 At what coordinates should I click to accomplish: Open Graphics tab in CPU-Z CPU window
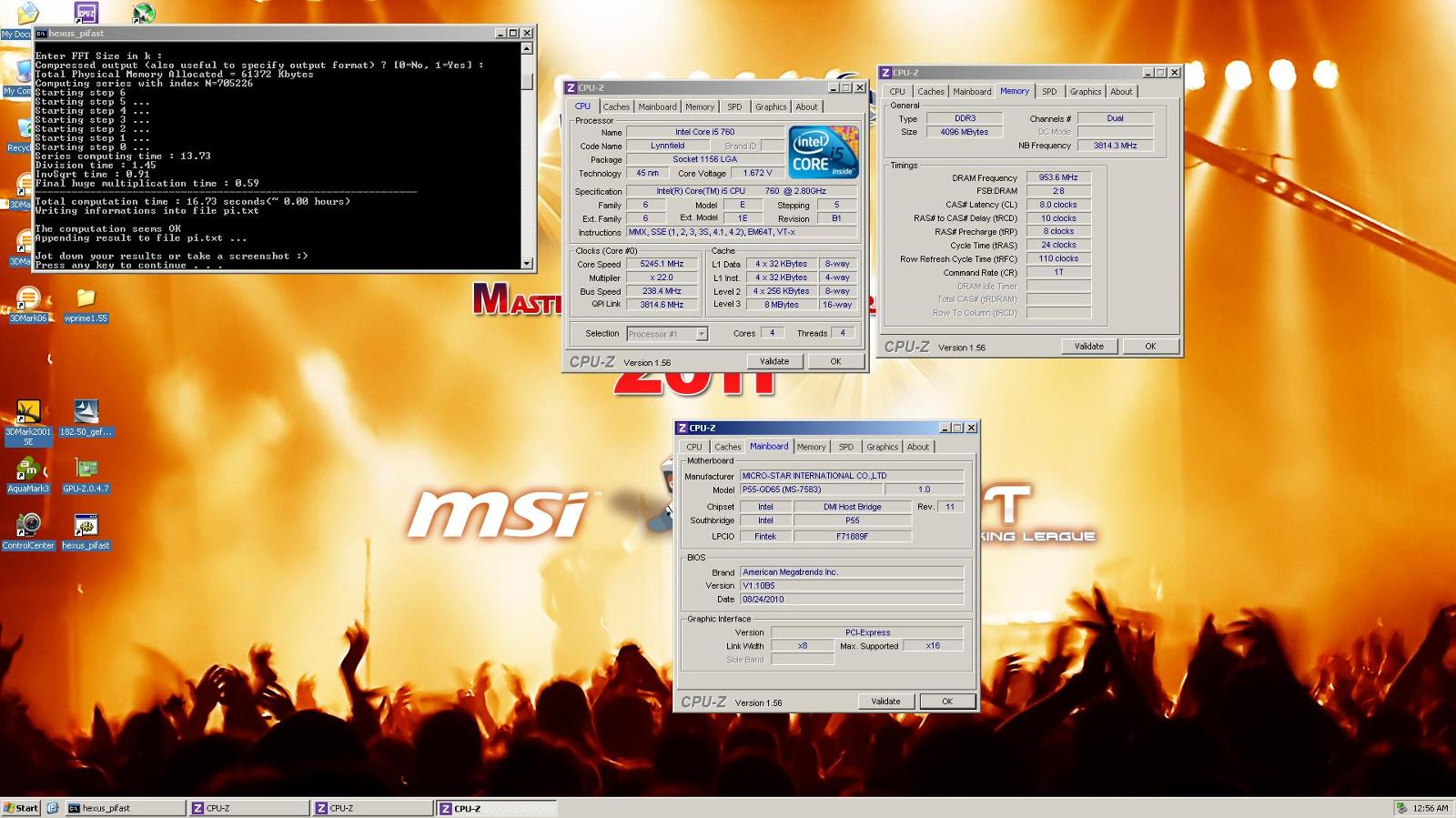tap(771, 106)
